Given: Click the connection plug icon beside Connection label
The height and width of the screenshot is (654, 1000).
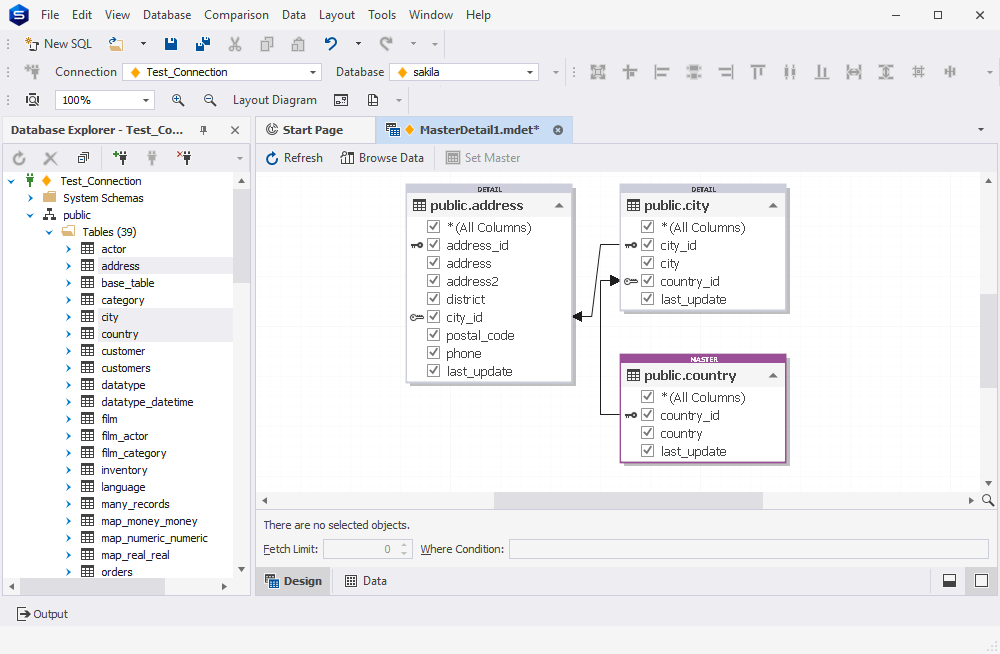Looking at the screenshot, I should point(32,72).
